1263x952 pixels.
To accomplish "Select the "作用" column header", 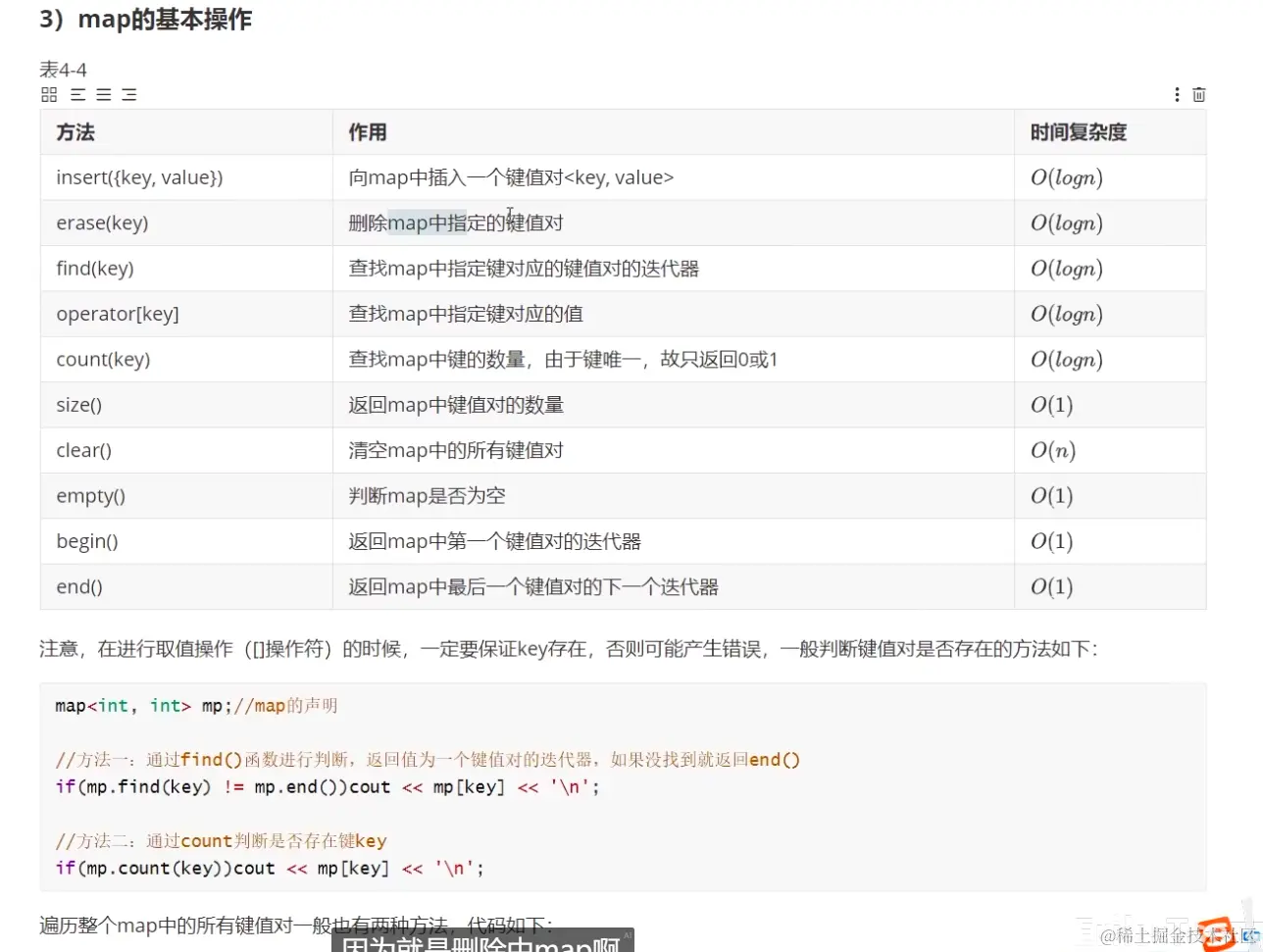I will 674,132.
